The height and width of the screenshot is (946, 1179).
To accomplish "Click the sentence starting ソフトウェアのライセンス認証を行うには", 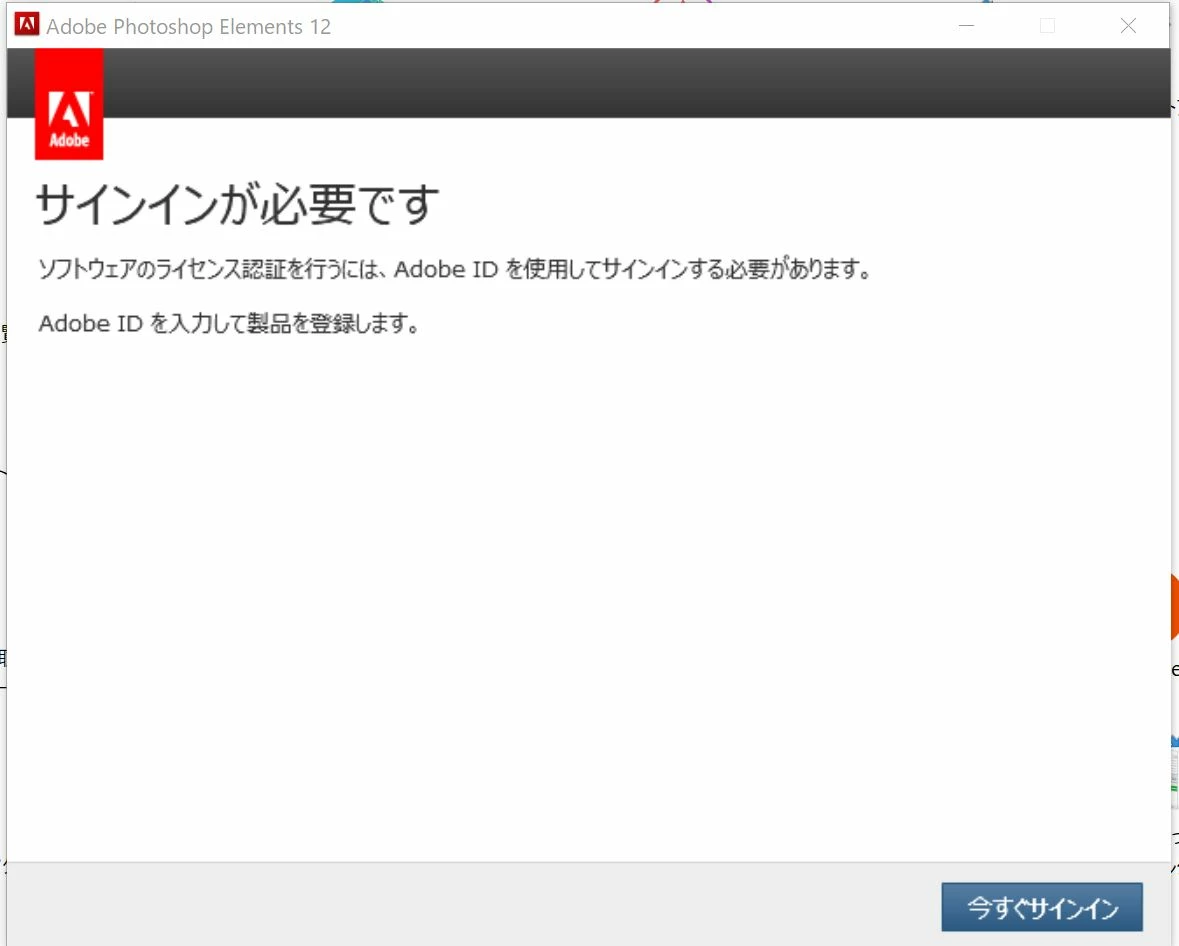I will pyautogui.click(x=455, y=268).
